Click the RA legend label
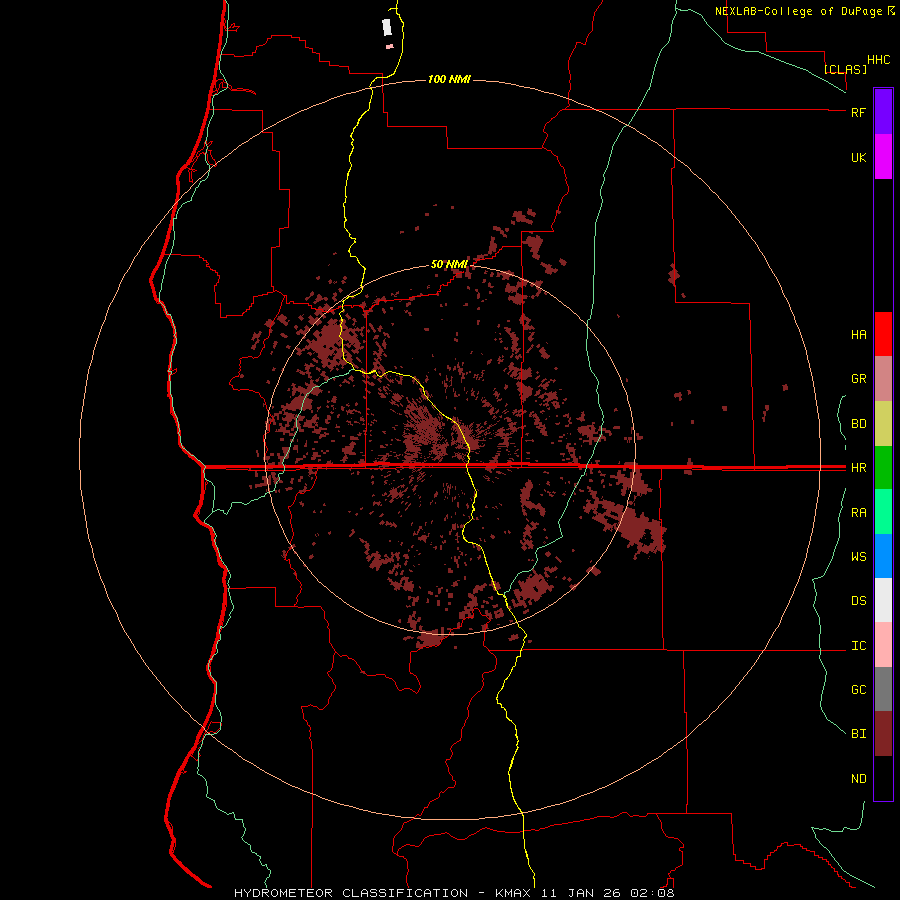 click(x=858, y=513)
